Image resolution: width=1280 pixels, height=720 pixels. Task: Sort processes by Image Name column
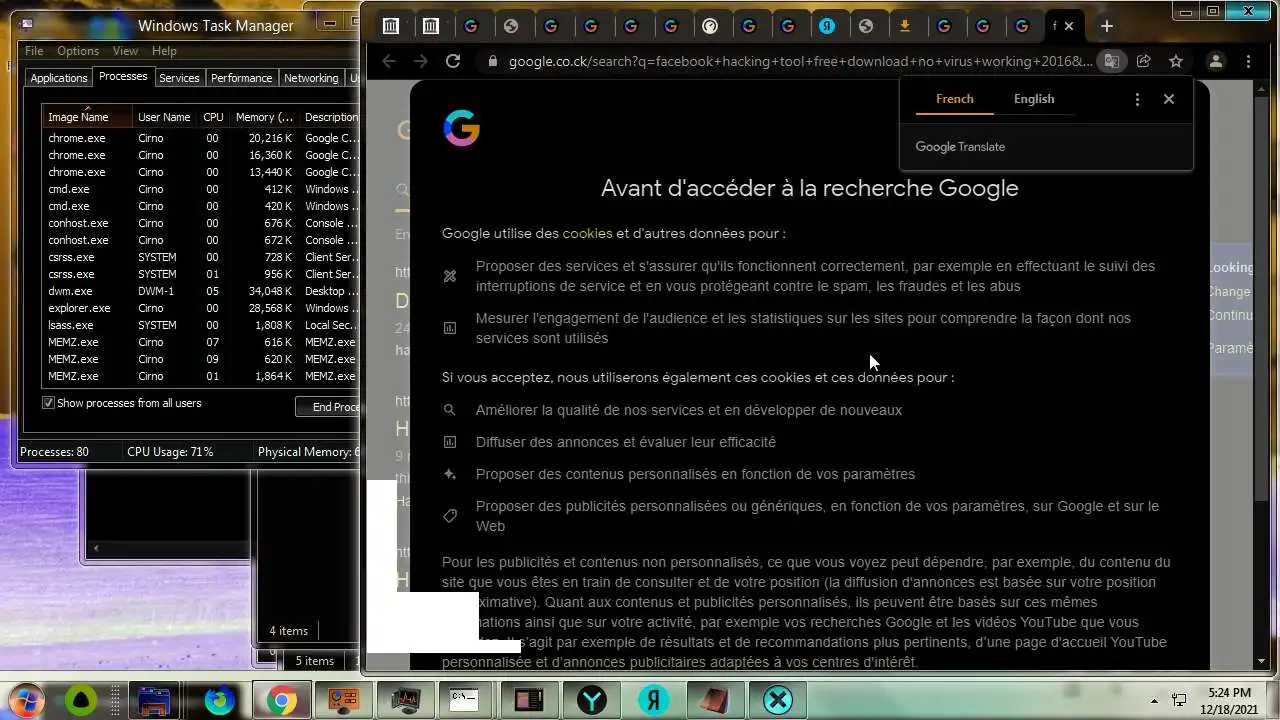point(87,117)
